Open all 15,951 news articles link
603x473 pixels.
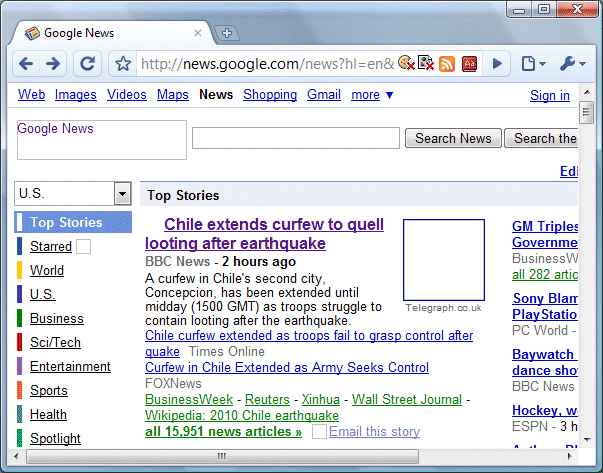(223, 432)
